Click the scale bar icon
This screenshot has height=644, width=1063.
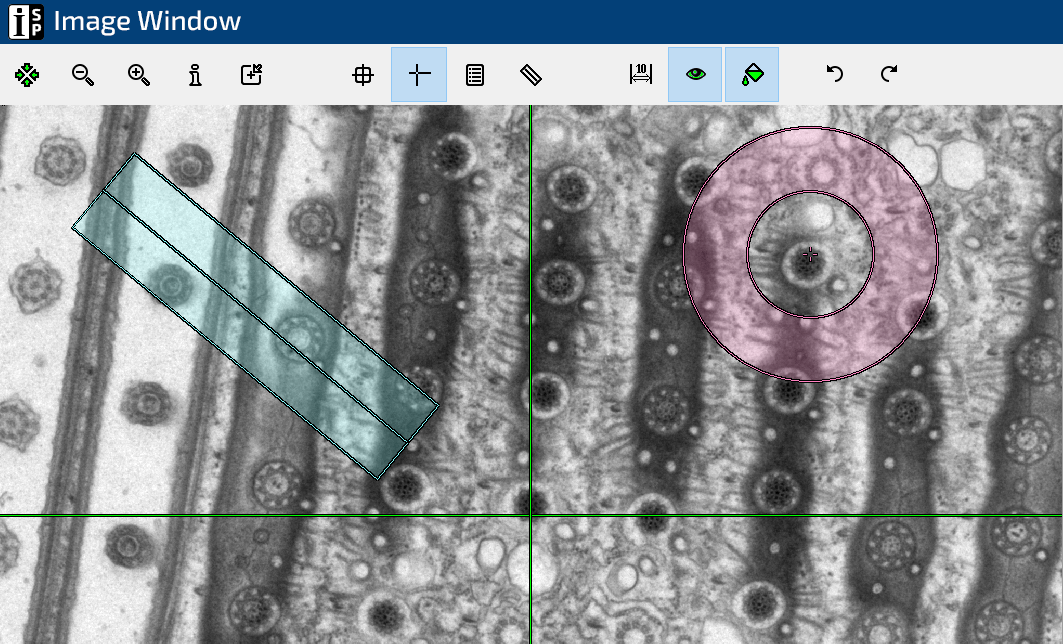click(641, 75)
